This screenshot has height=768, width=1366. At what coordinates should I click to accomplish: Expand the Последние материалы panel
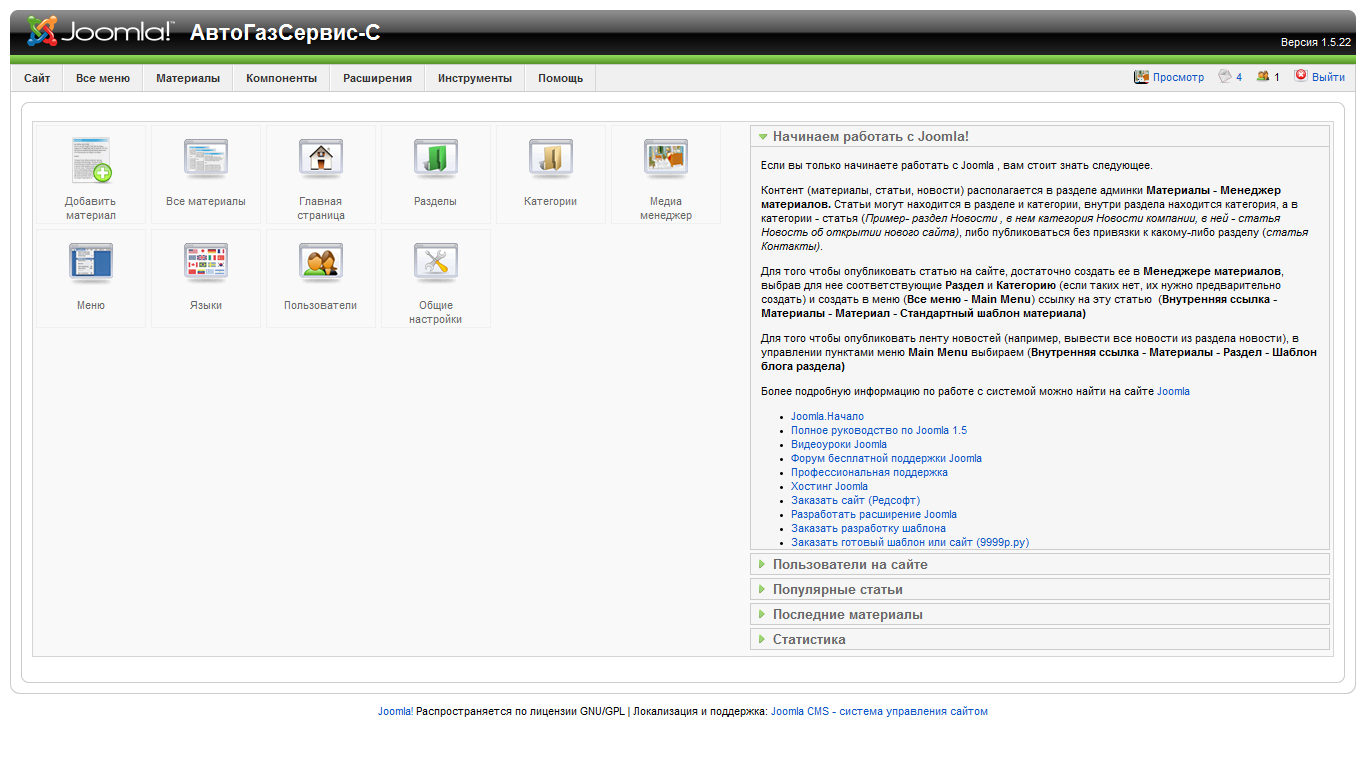pyautogui.click(x=1040, y=614)
